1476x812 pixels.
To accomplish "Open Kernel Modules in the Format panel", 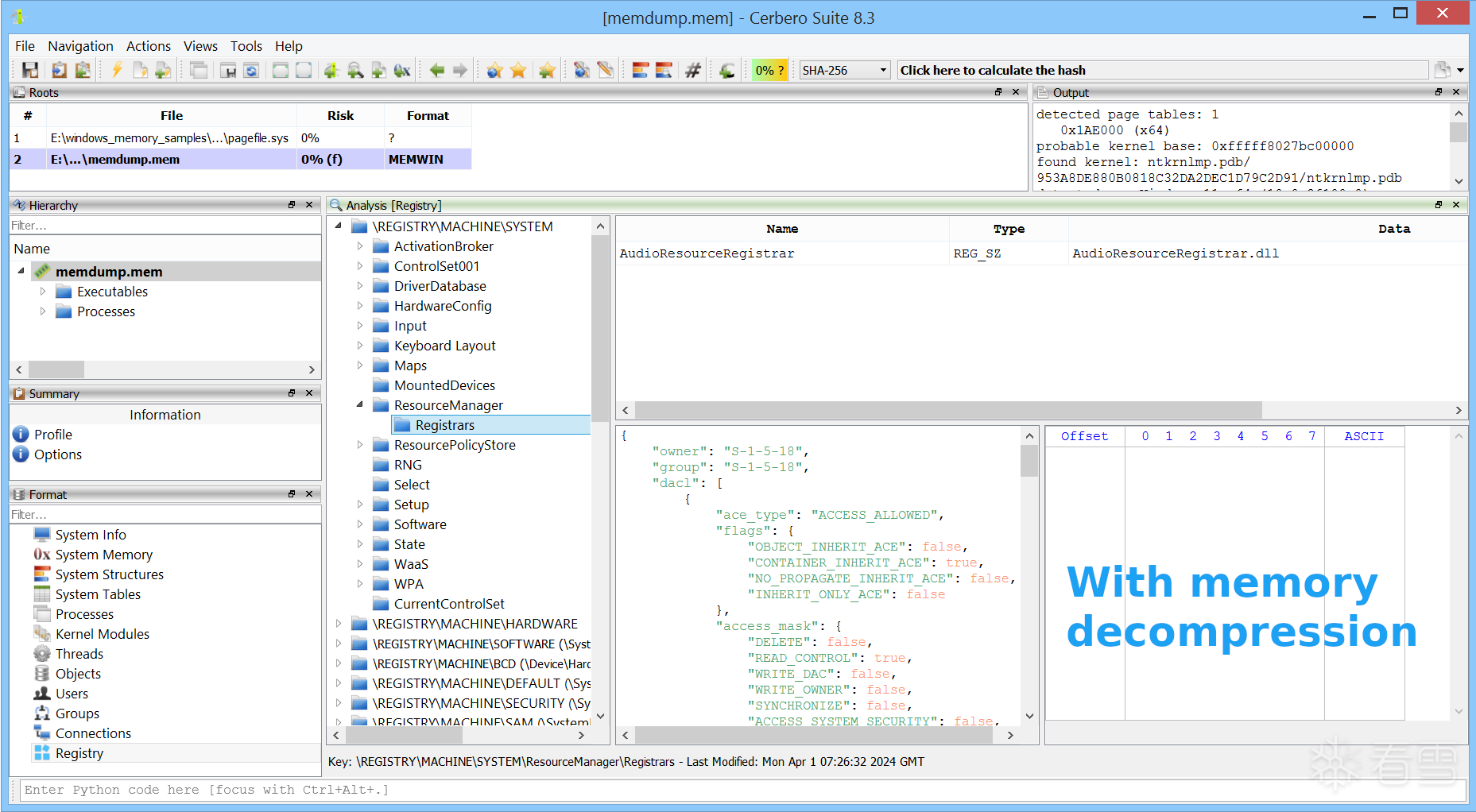I will point(102,634).
